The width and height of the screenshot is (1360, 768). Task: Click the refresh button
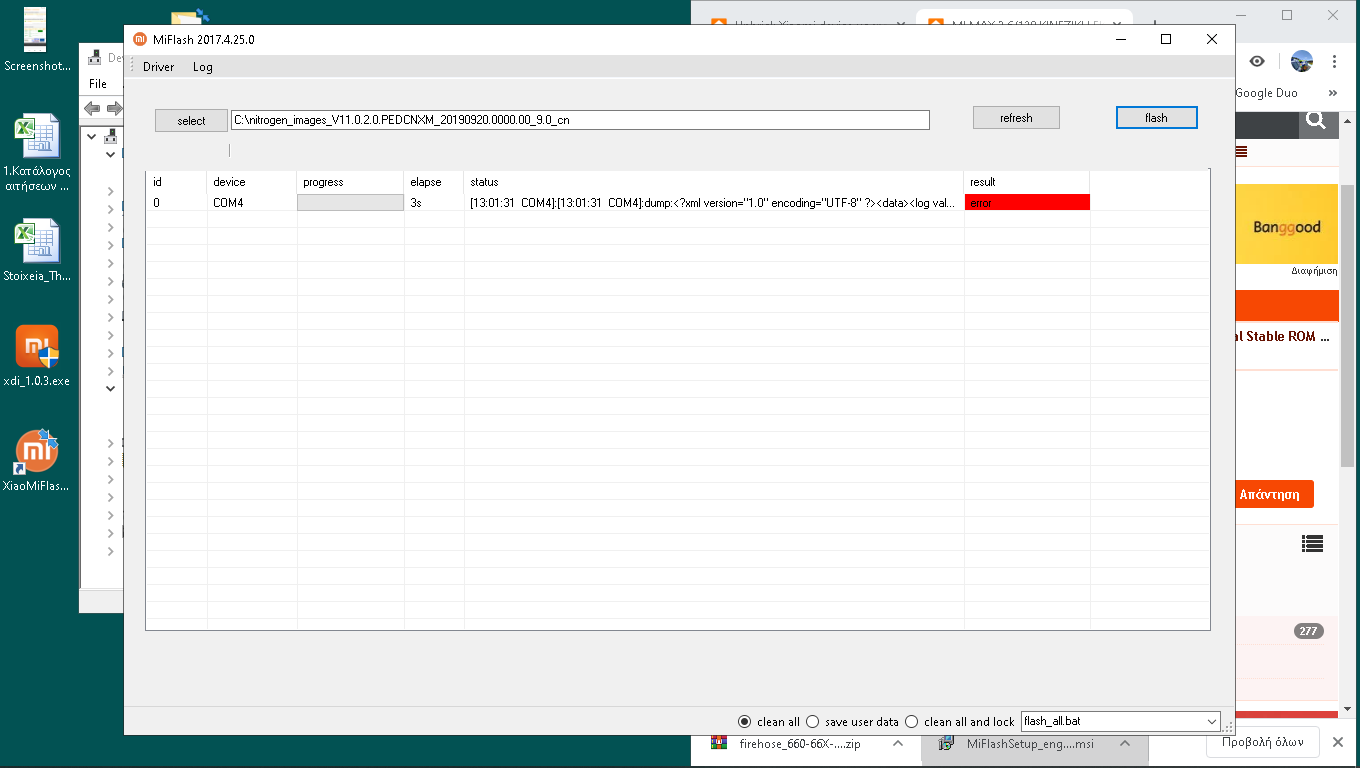pyautogui.click(x=1016, y=118)
